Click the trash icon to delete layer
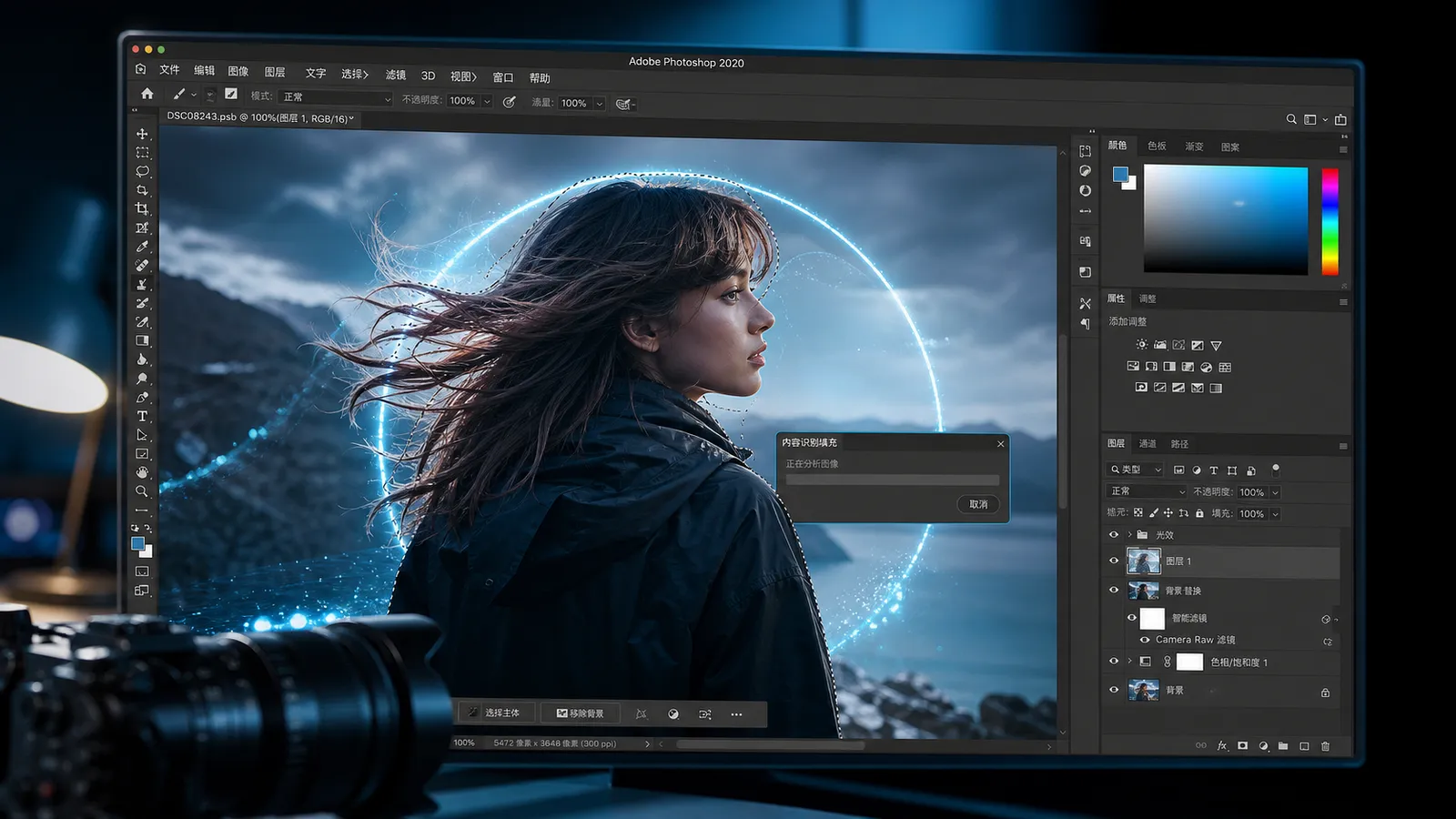Viewport: 1456px width, 819px height. pyautogui.click(x=1325, y=746)
